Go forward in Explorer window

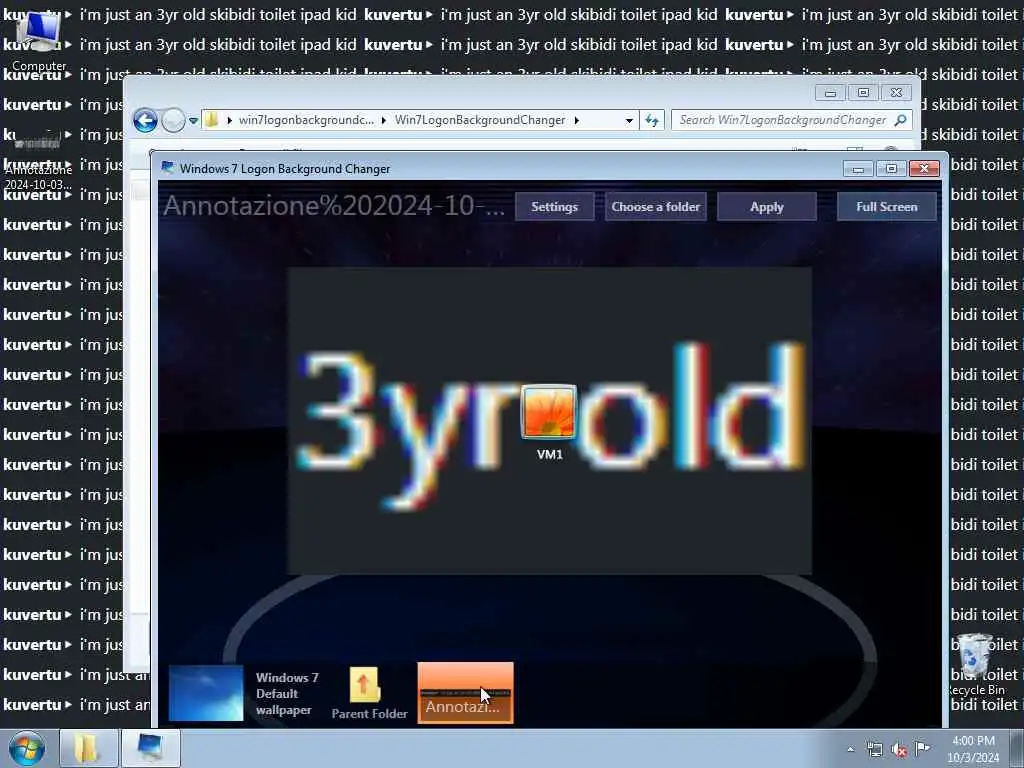point(173,120)
